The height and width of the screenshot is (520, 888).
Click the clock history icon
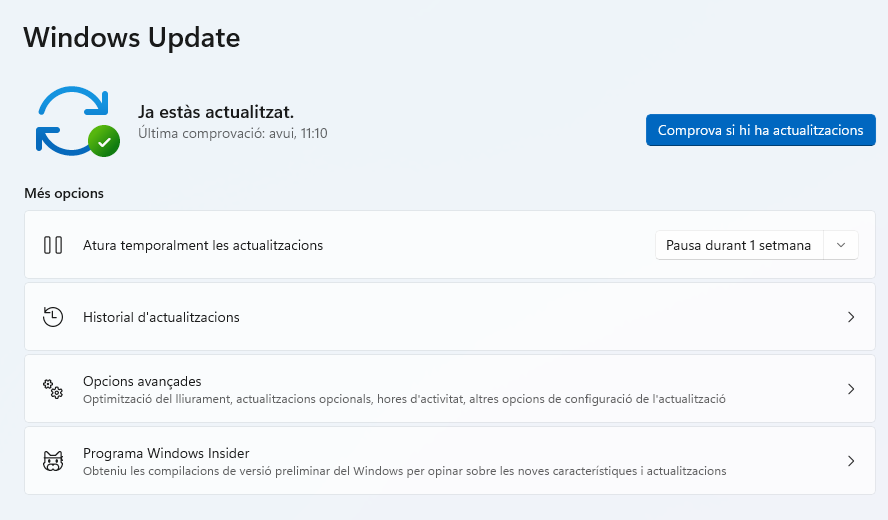click(53, 317)
